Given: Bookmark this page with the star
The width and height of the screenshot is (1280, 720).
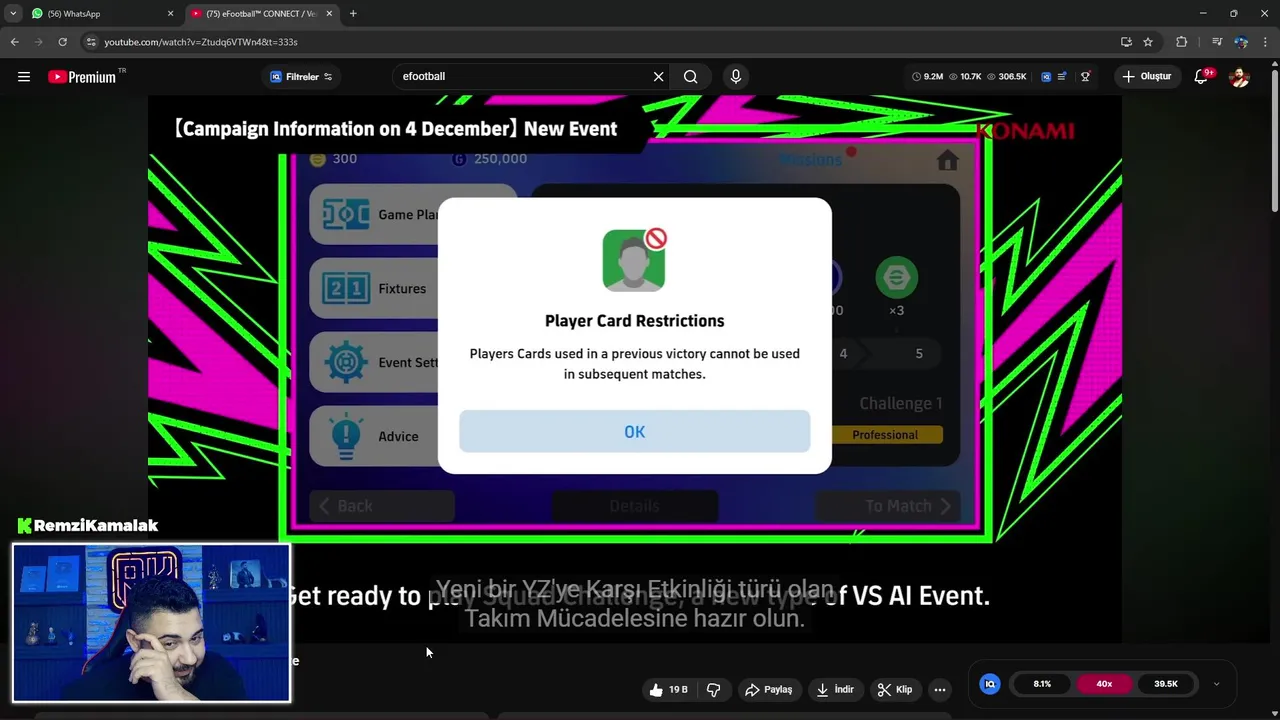Looking at the screenshot, I should 1148,42.
